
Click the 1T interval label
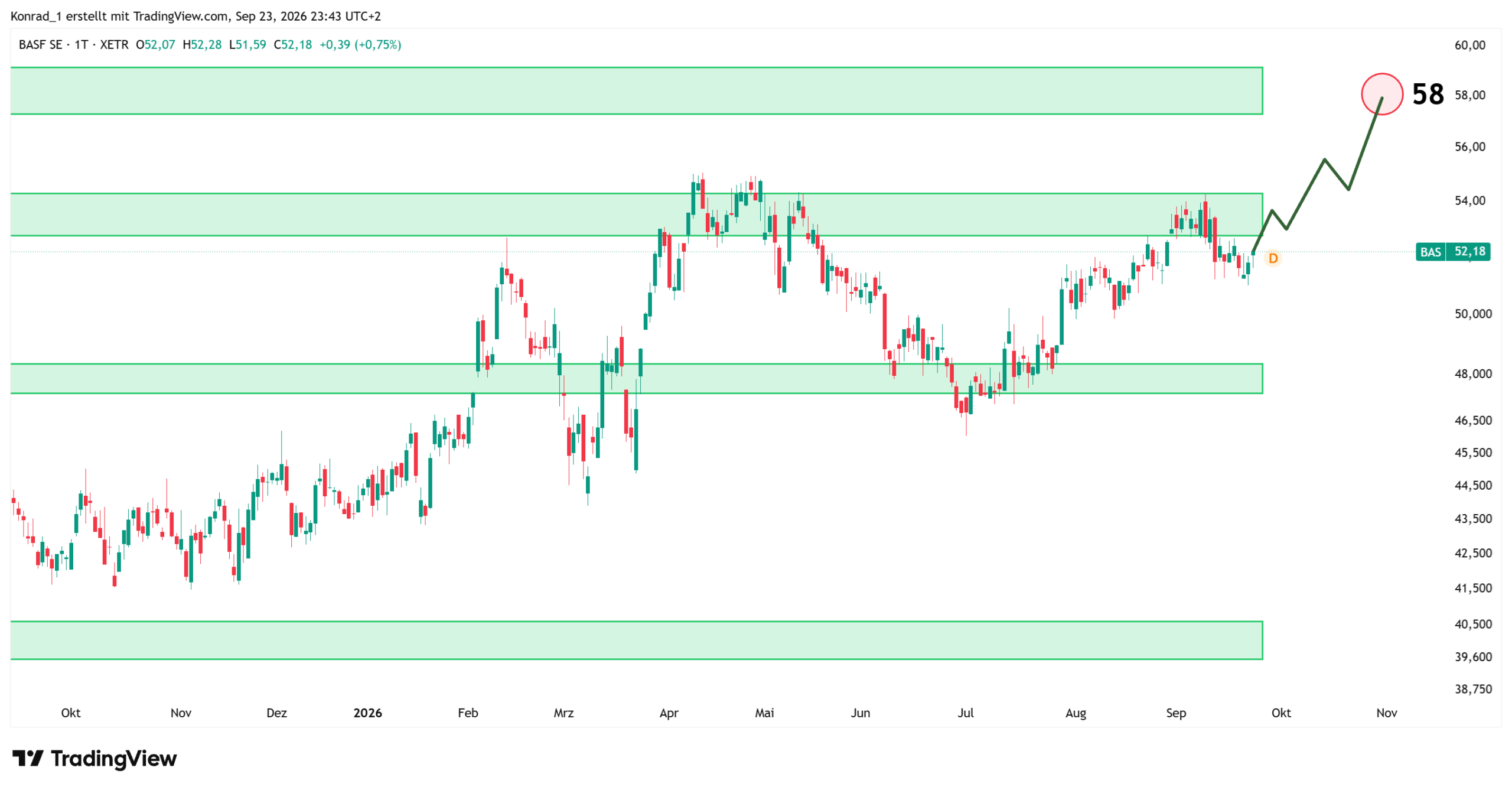(x=81, y=45)
